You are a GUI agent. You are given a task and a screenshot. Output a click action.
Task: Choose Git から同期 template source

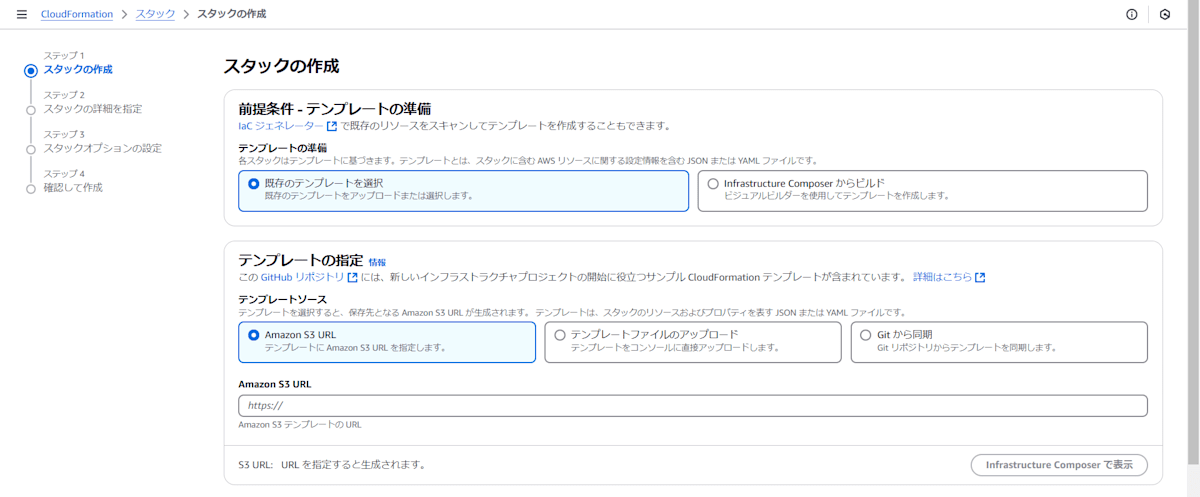pyautogui.click(x=999, y=342)
